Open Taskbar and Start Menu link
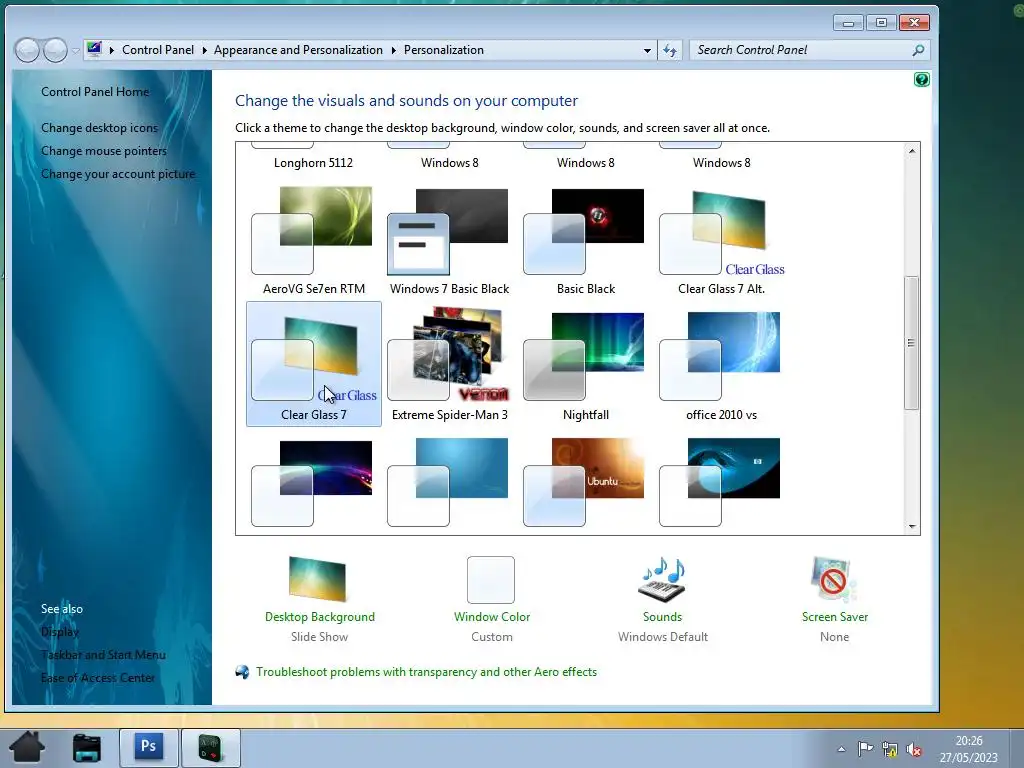 point(103,654)
